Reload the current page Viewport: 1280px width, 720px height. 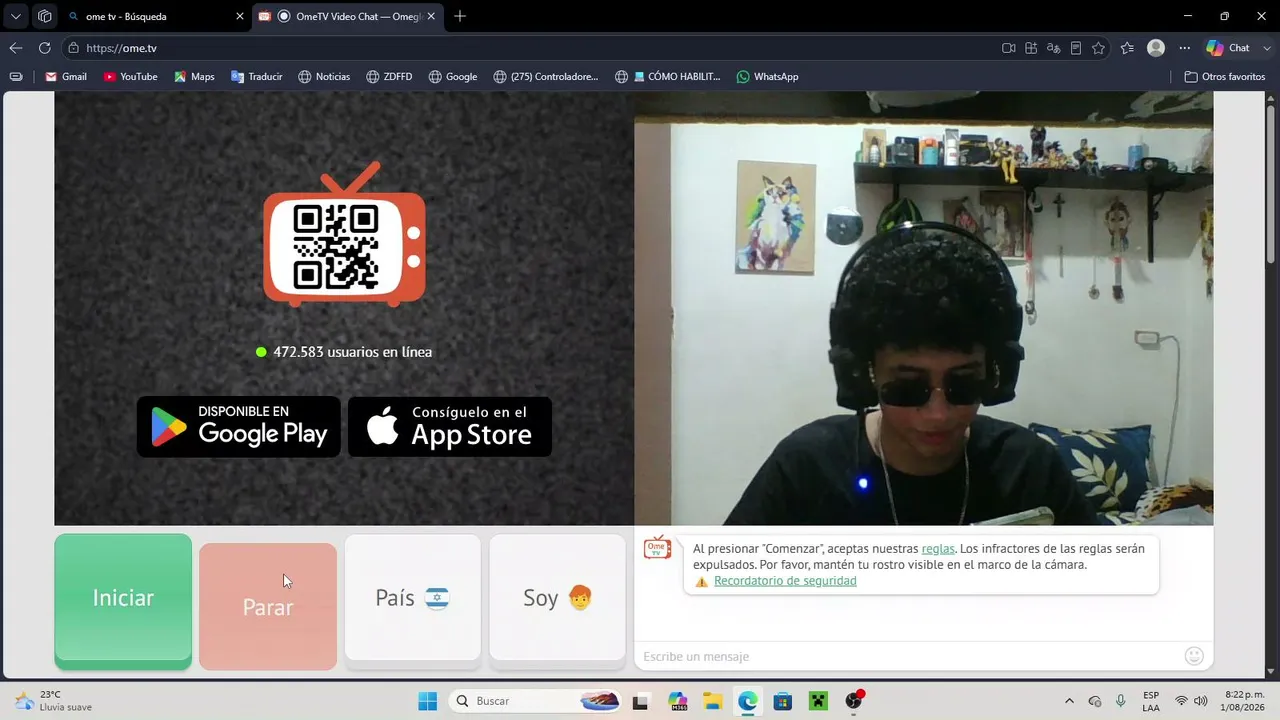[x=44, y=48]
